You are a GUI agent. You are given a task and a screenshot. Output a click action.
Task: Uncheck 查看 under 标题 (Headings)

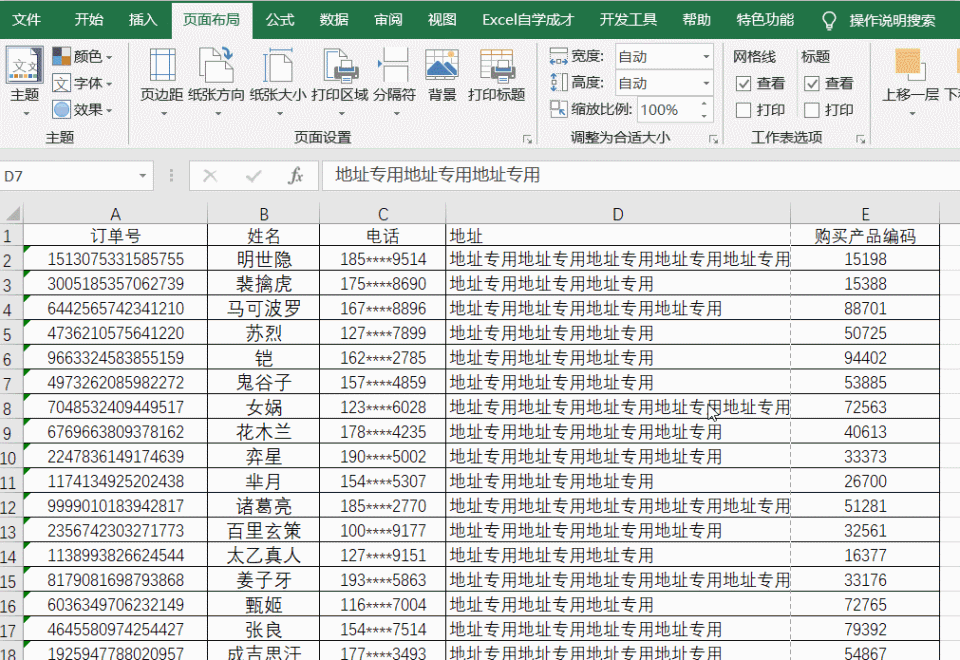(x=811, y=84)
